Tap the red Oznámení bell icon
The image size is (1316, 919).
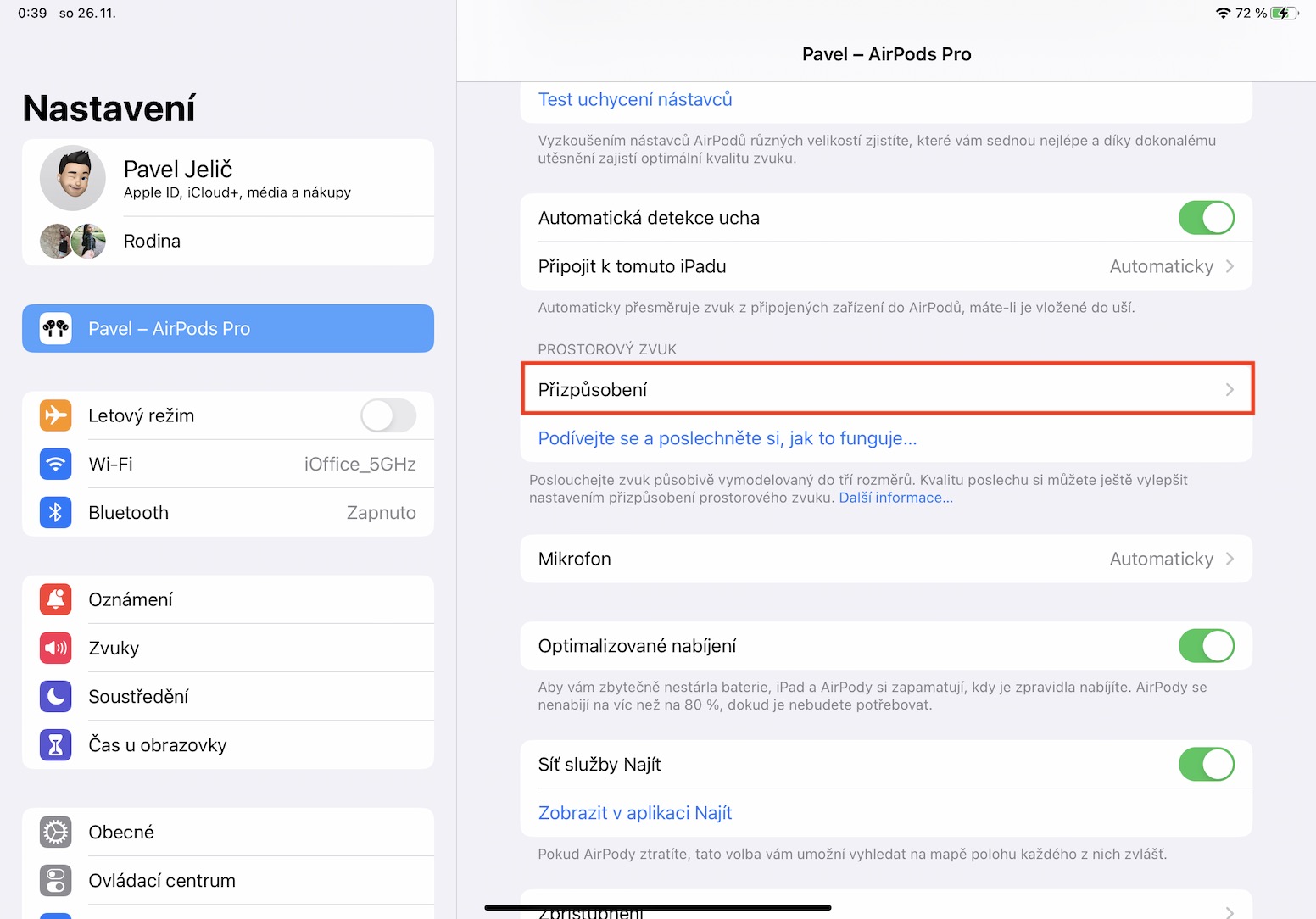[56, 599]
